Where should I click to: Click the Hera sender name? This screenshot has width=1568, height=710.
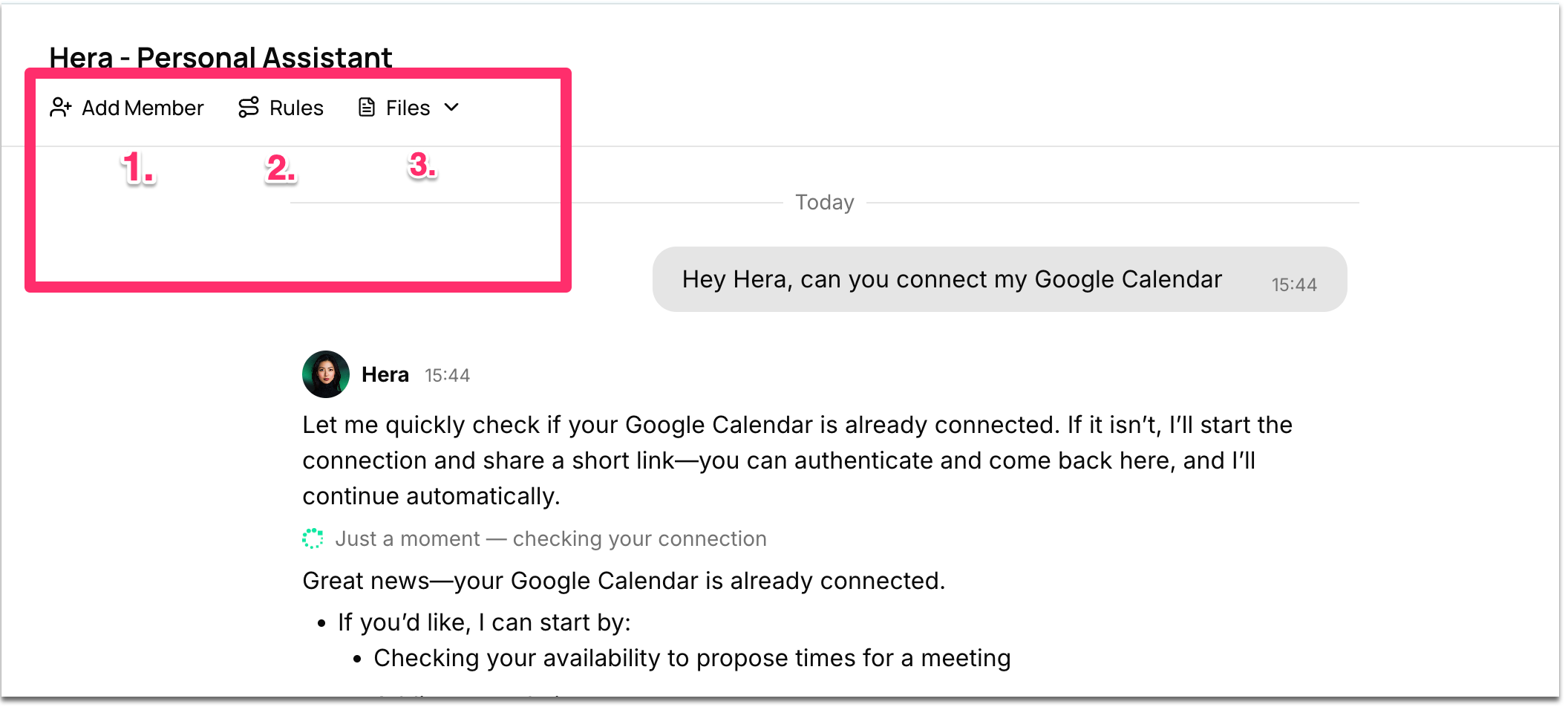click(x=385, y=374)
